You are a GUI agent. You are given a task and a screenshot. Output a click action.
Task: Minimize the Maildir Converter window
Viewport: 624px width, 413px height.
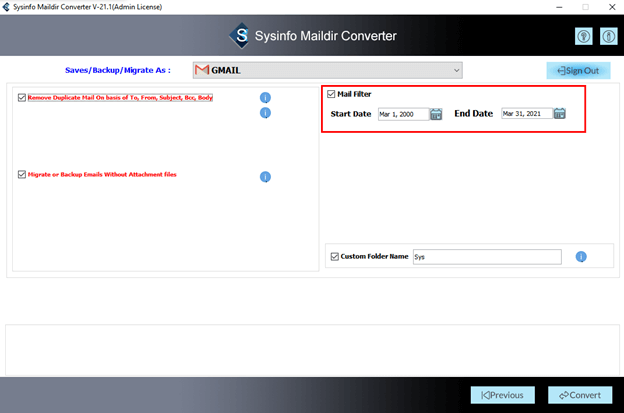559,7
